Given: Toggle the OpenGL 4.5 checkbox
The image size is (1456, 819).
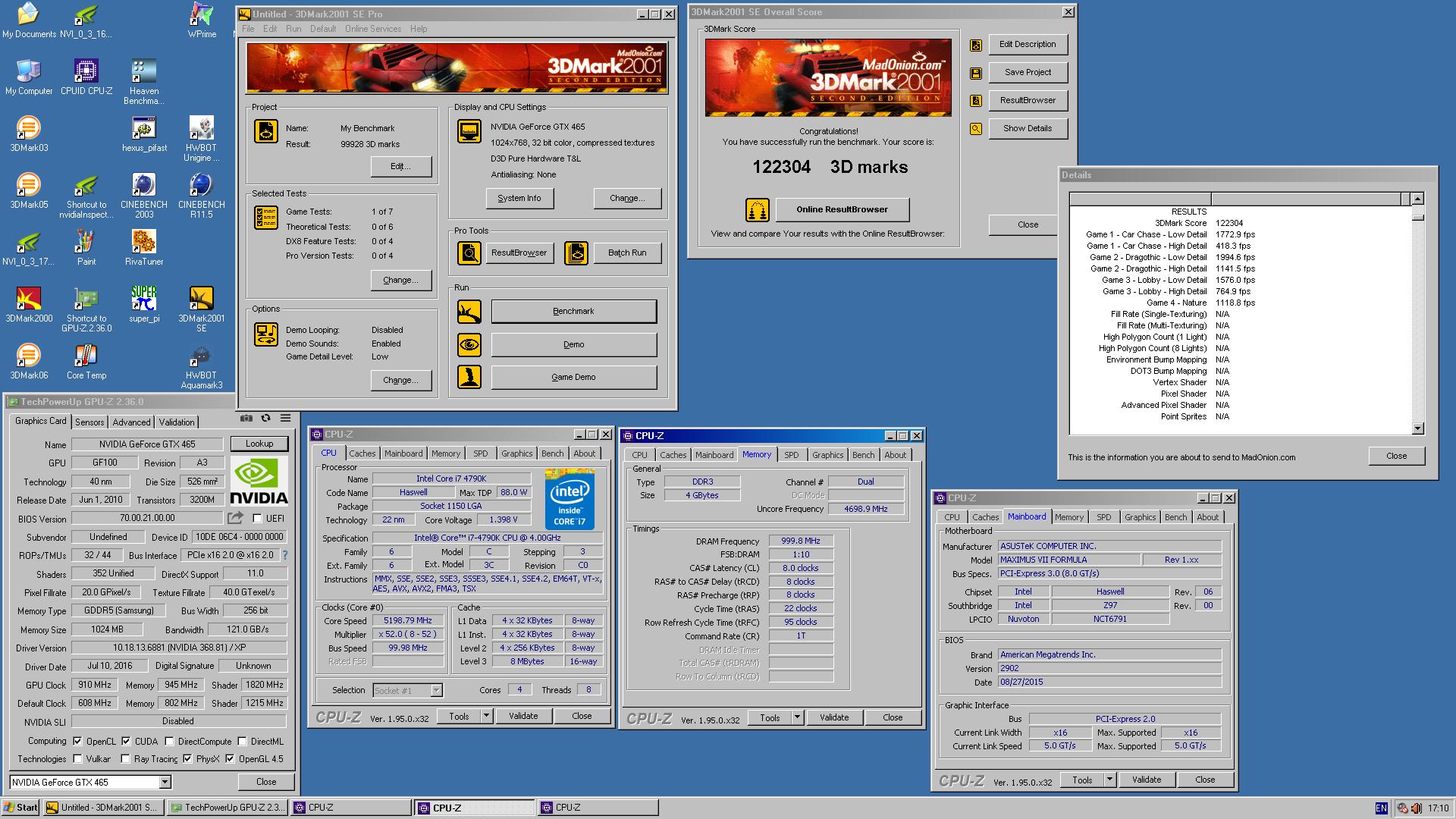Looking at the screenshot, I should tap(230, 758).
